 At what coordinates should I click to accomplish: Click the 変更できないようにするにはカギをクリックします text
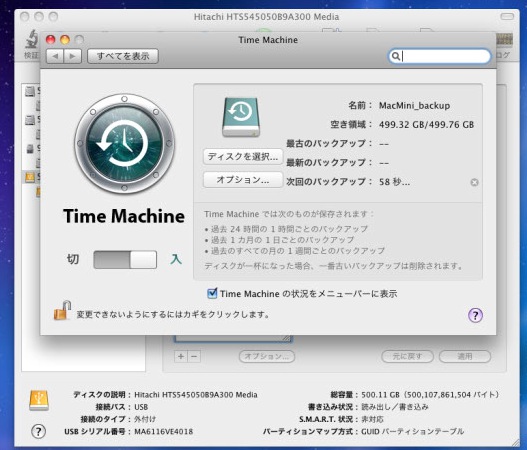pos(173,315)
